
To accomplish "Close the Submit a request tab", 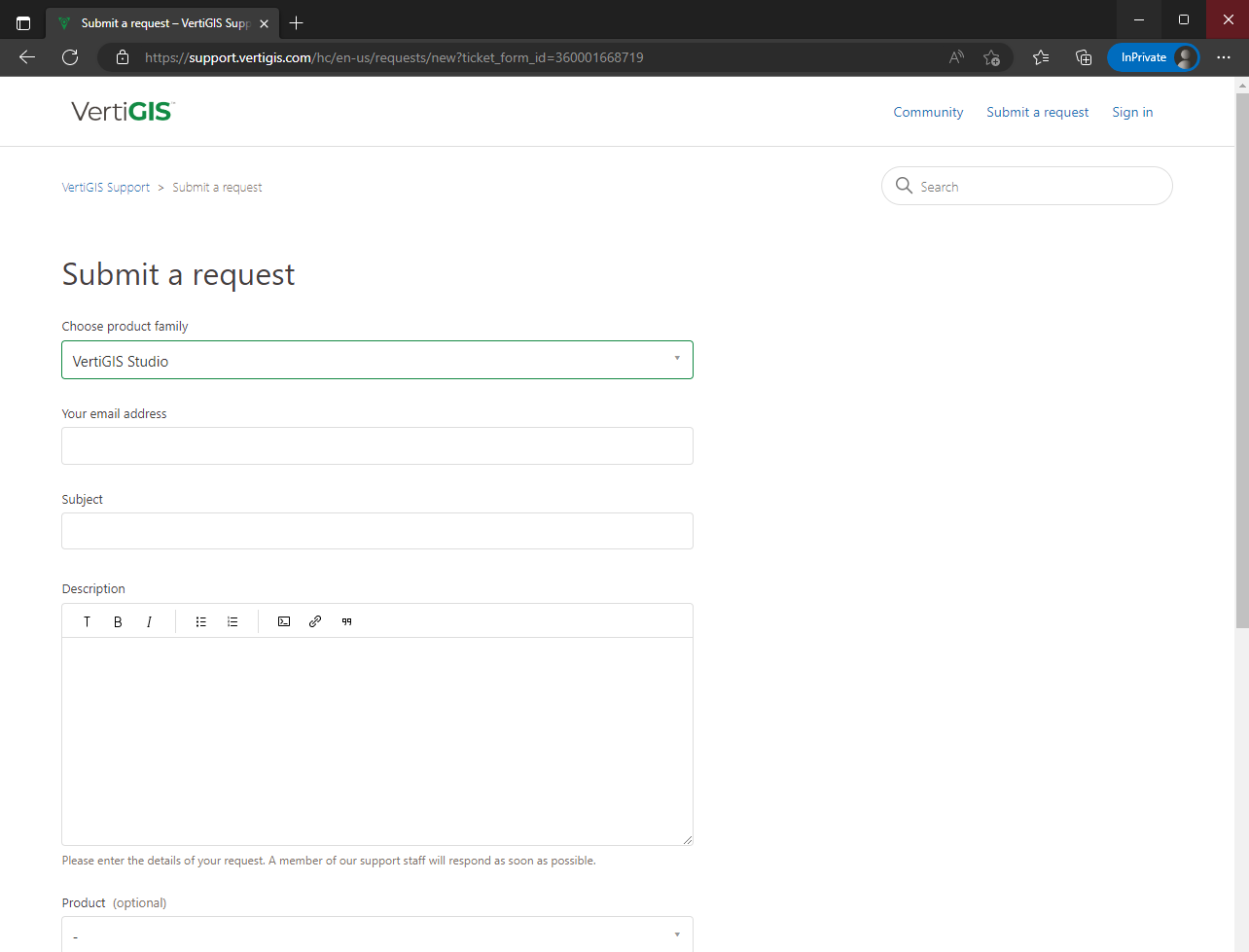I will coord(264,23).
